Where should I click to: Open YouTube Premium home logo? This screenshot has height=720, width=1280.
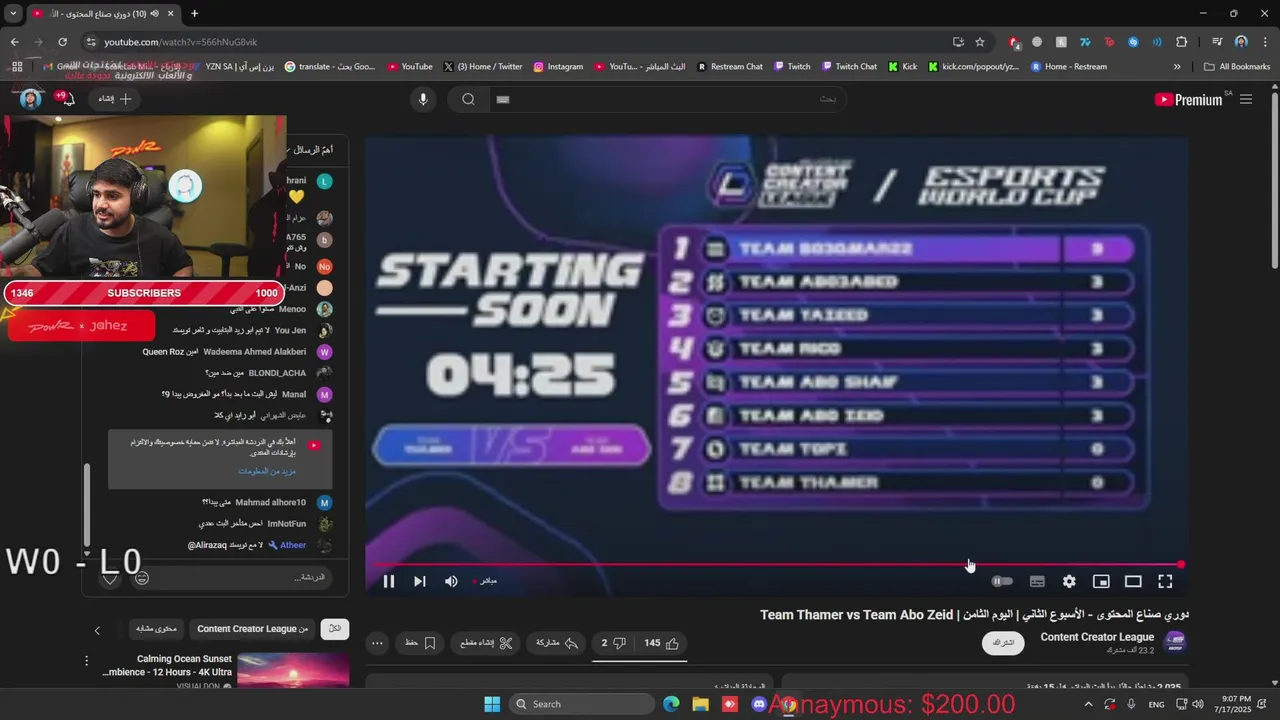tap(1189, 99)
